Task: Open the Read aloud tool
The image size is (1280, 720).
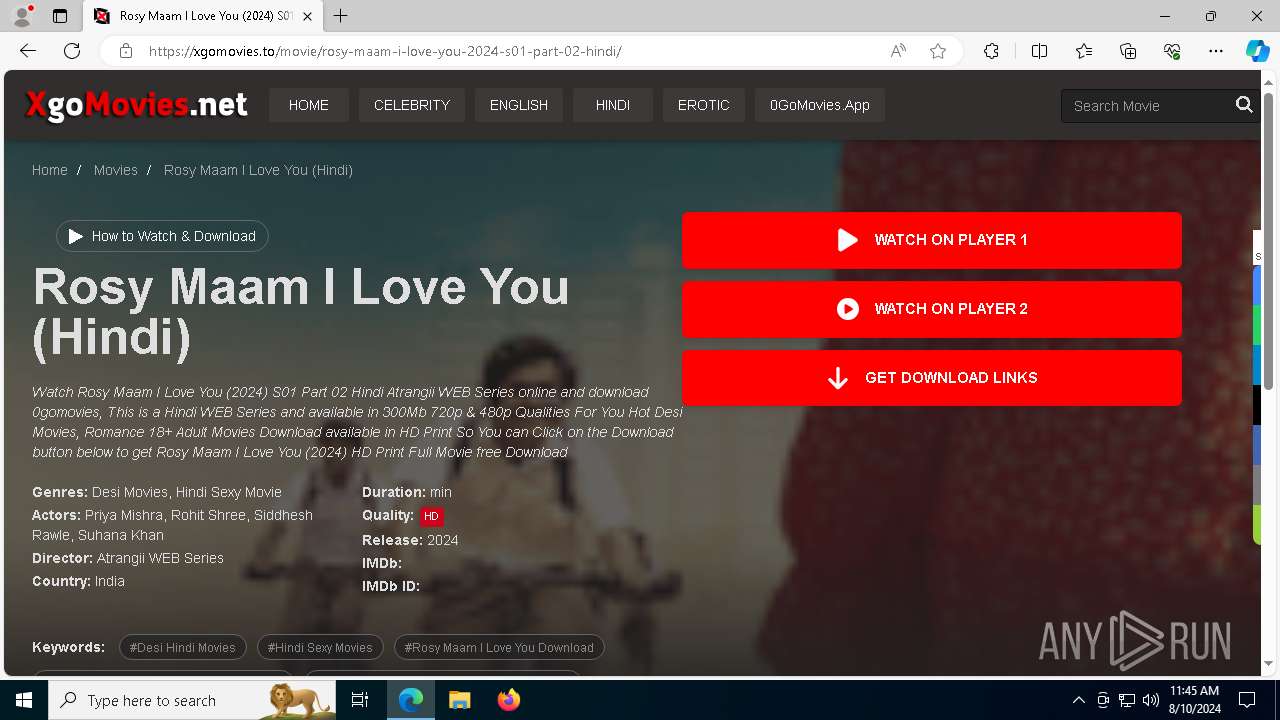Action: click(898, 51)
